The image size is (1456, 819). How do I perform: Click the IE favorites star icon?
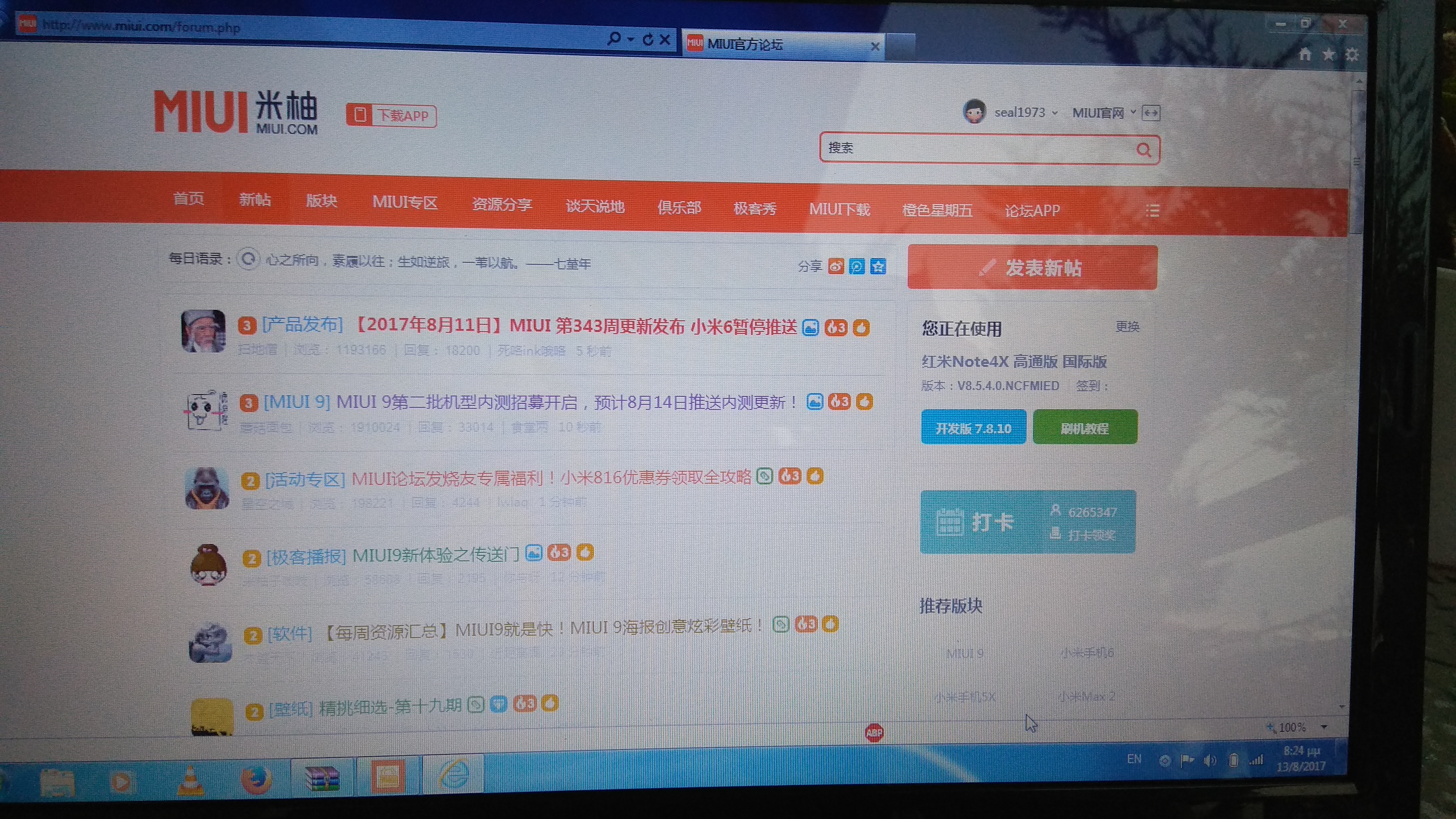tap(1328, 55)
